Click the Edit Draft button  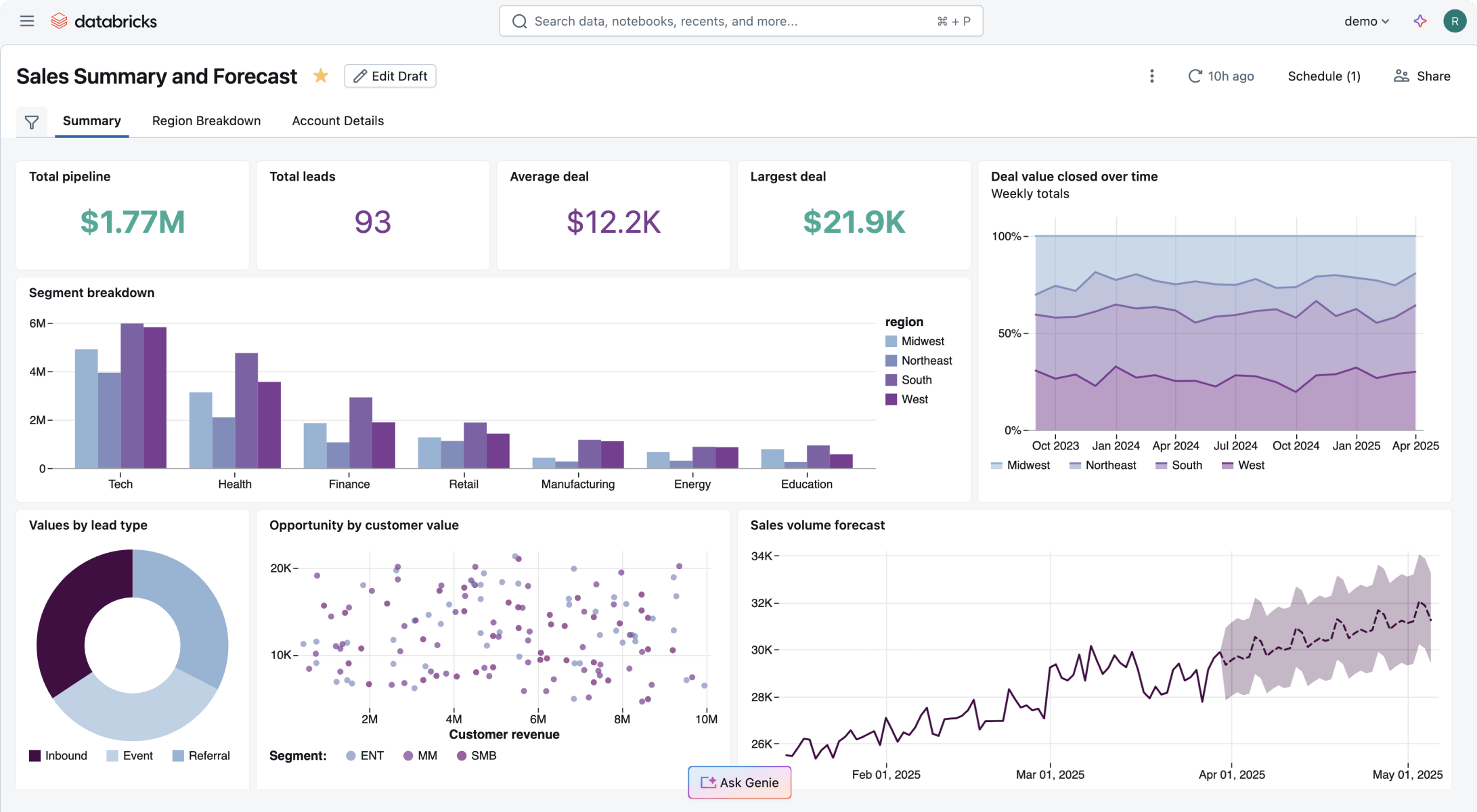(x=389, y=76)
